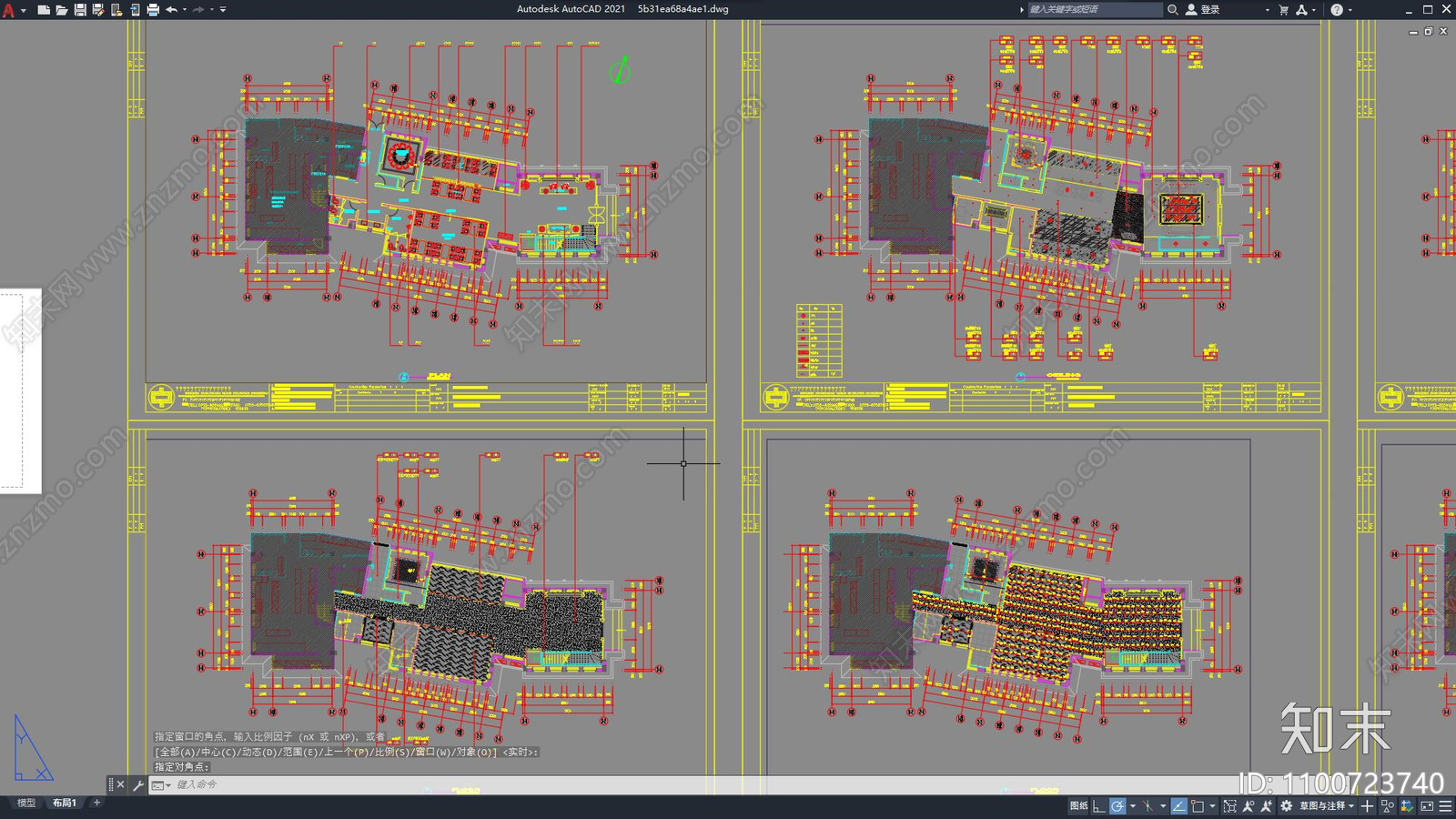Save to Web & Mobile icon
This screenshot has width=1456, height=819.
(135, 10)
